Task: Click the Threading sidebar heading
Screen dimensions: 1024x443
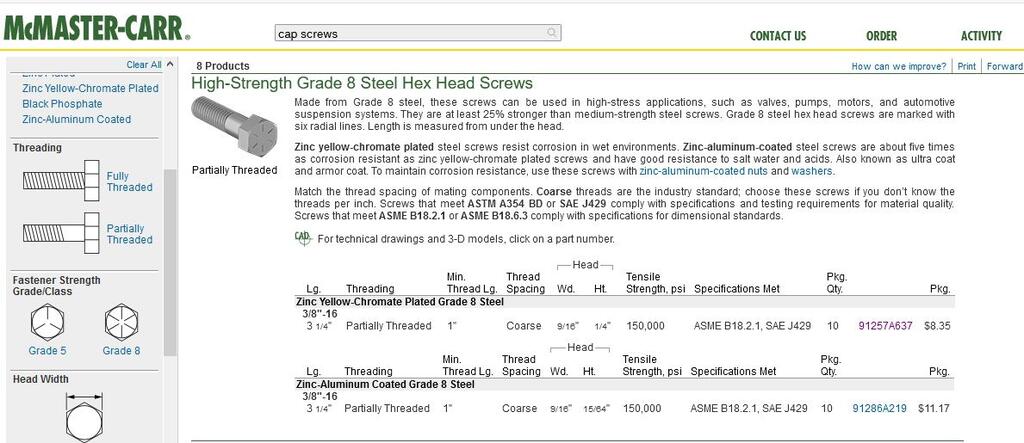Action: [37, 148]
